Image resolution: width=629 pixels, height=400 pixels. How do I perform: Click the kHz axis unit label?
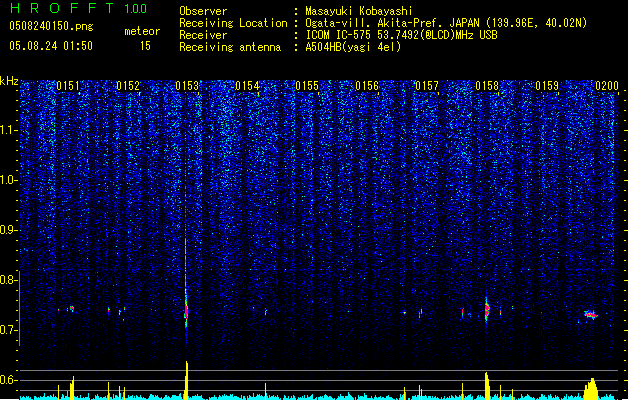9,81
